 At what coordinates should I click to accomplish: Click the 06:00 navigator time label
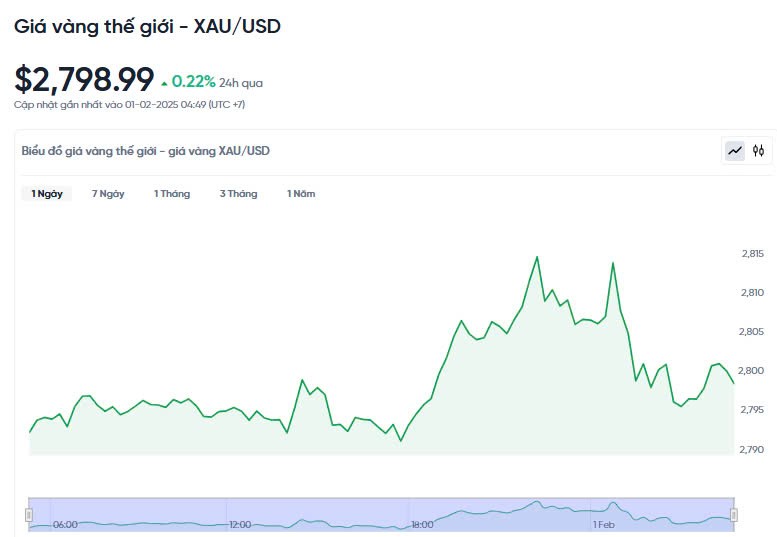(65, 524)
